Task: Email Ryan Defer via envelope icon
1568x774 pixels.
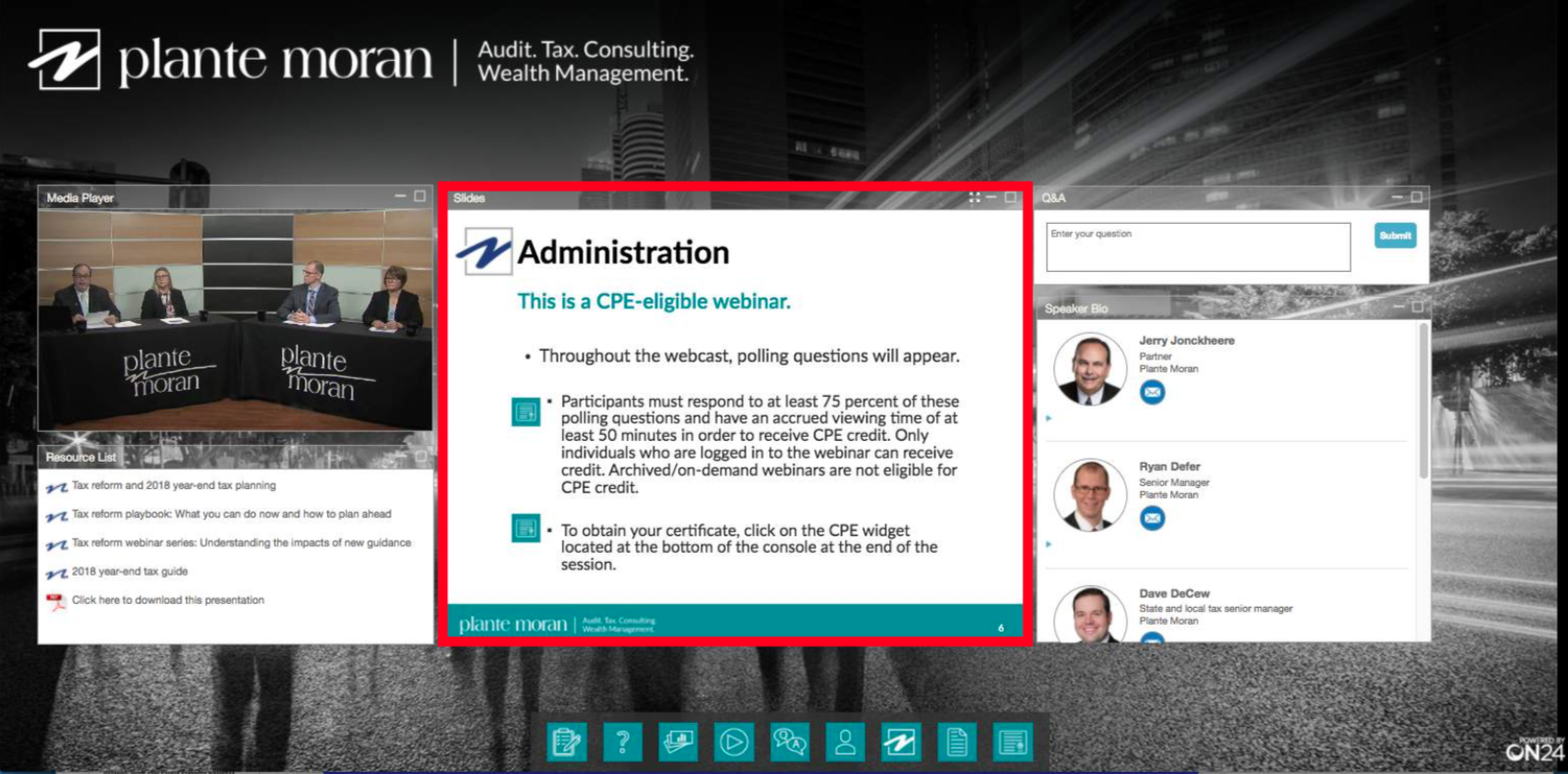Action: [1152, 518]
